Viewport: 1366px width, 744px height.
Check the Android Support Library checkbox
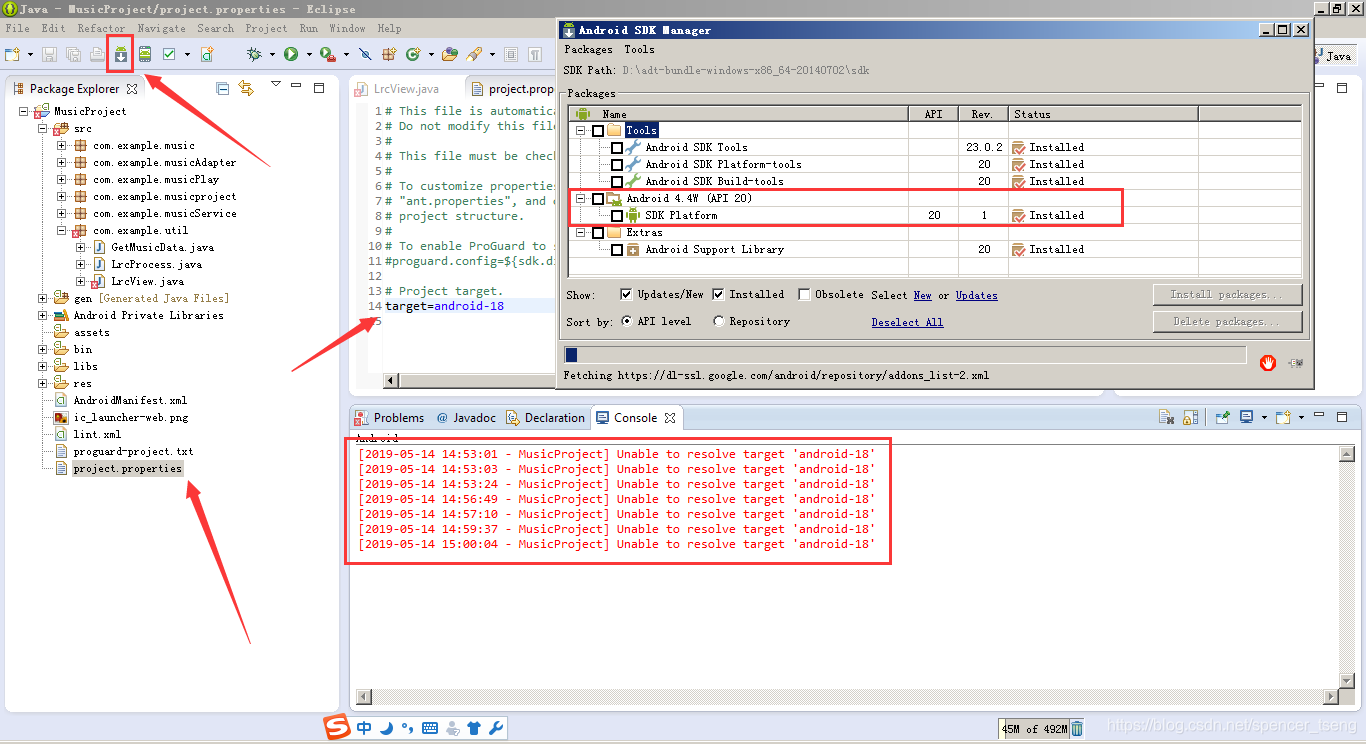click(617, 249)
